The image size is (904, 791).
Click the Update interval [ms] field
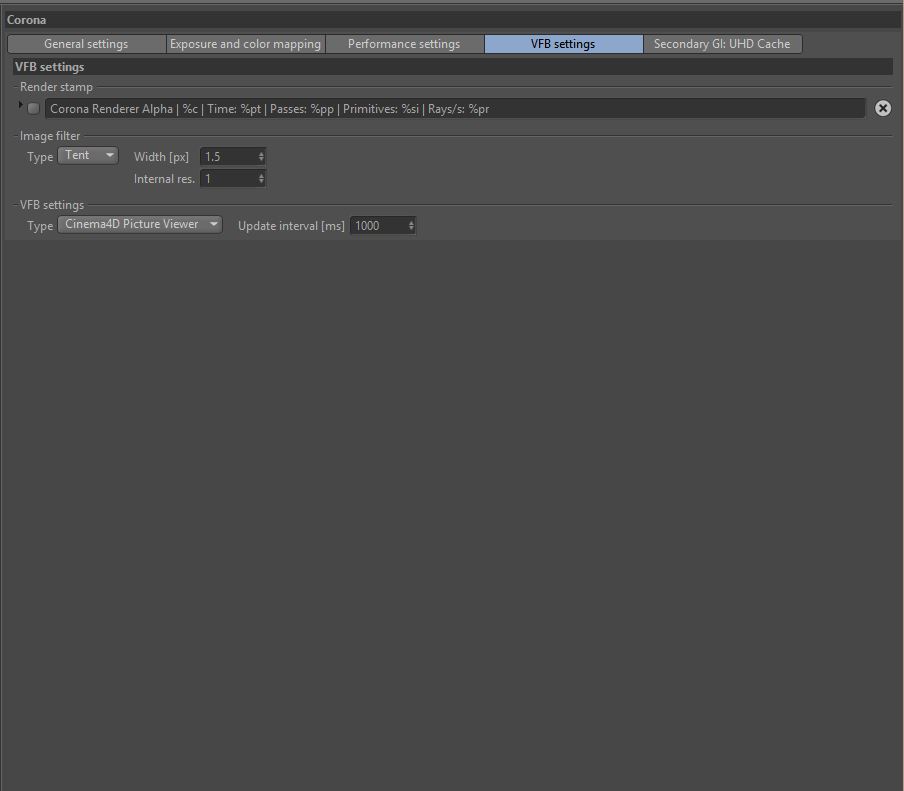tap(379, 225)
